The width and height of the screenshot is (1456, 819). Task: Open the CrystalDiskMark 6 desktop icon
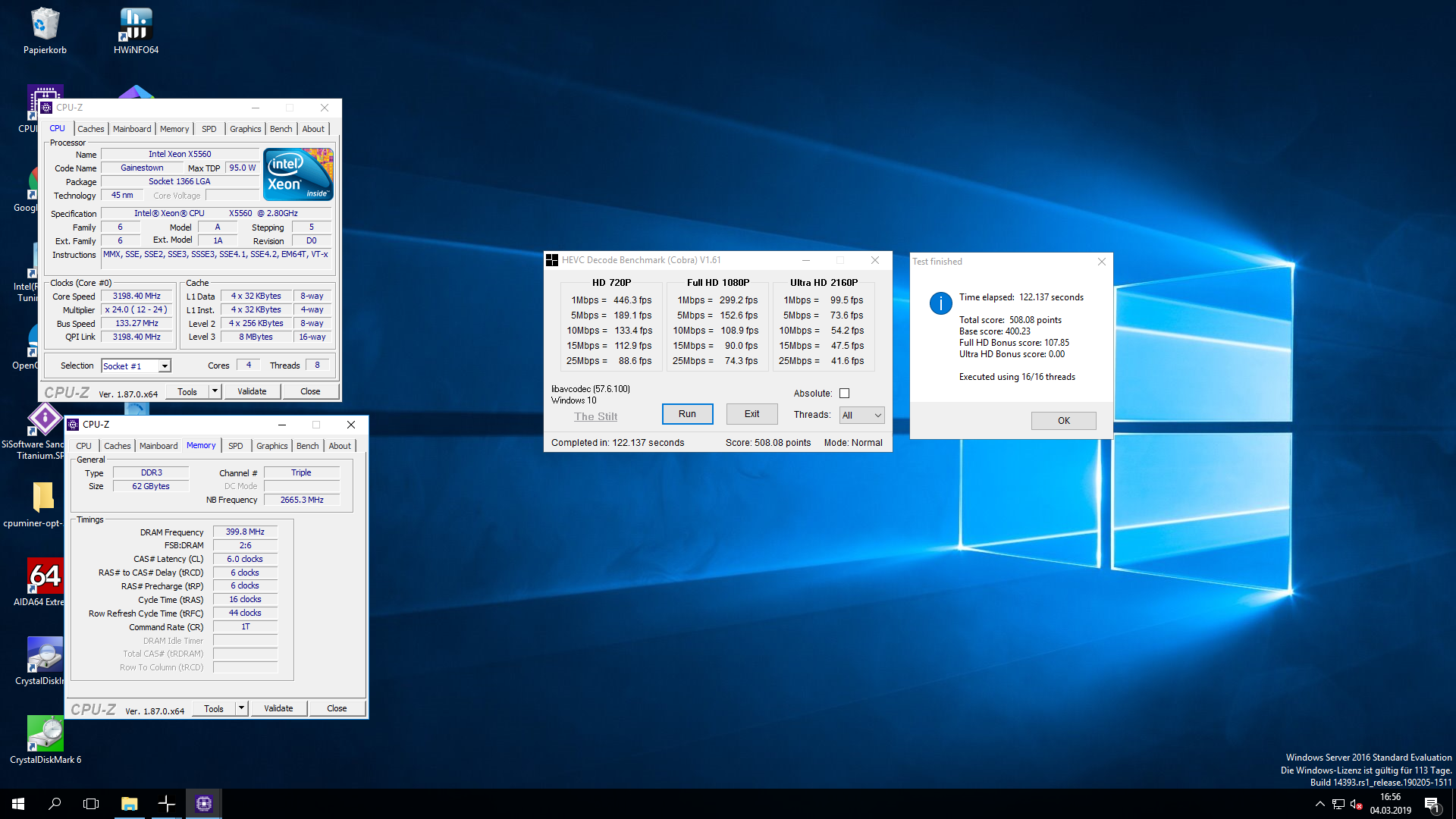click(45, 740)
